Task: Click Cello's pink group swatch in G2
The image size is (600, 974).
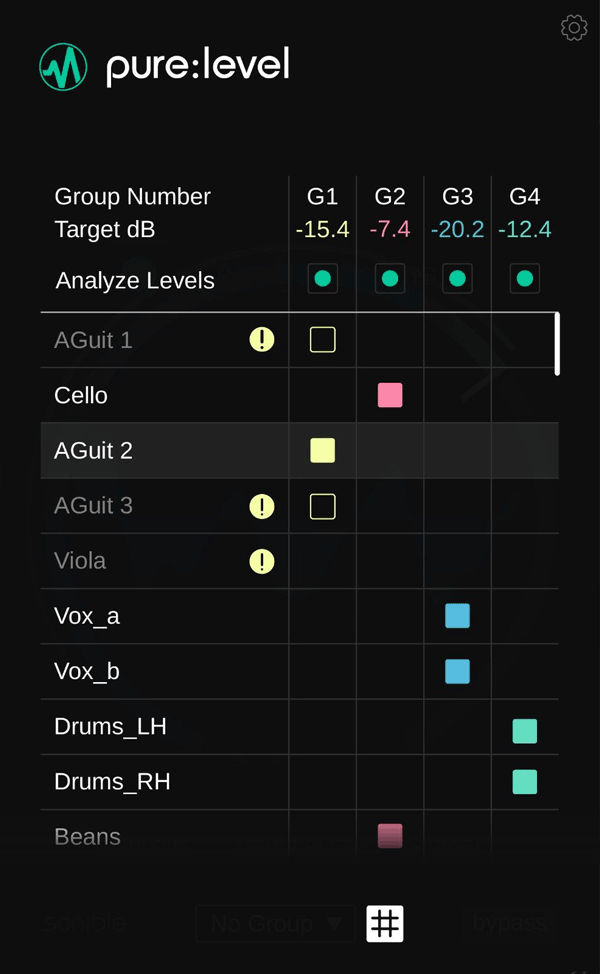Action: pyautogui.click(x=389, y=395)
